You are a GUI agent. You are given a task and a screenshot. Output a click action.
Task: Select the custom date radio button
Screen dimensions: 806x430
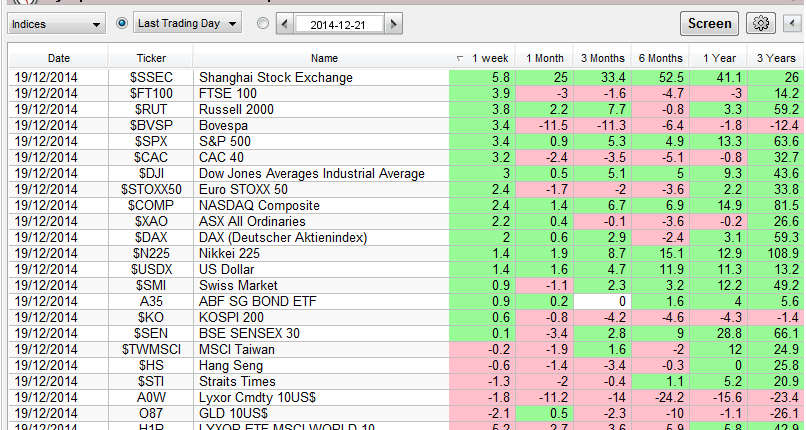263,23
